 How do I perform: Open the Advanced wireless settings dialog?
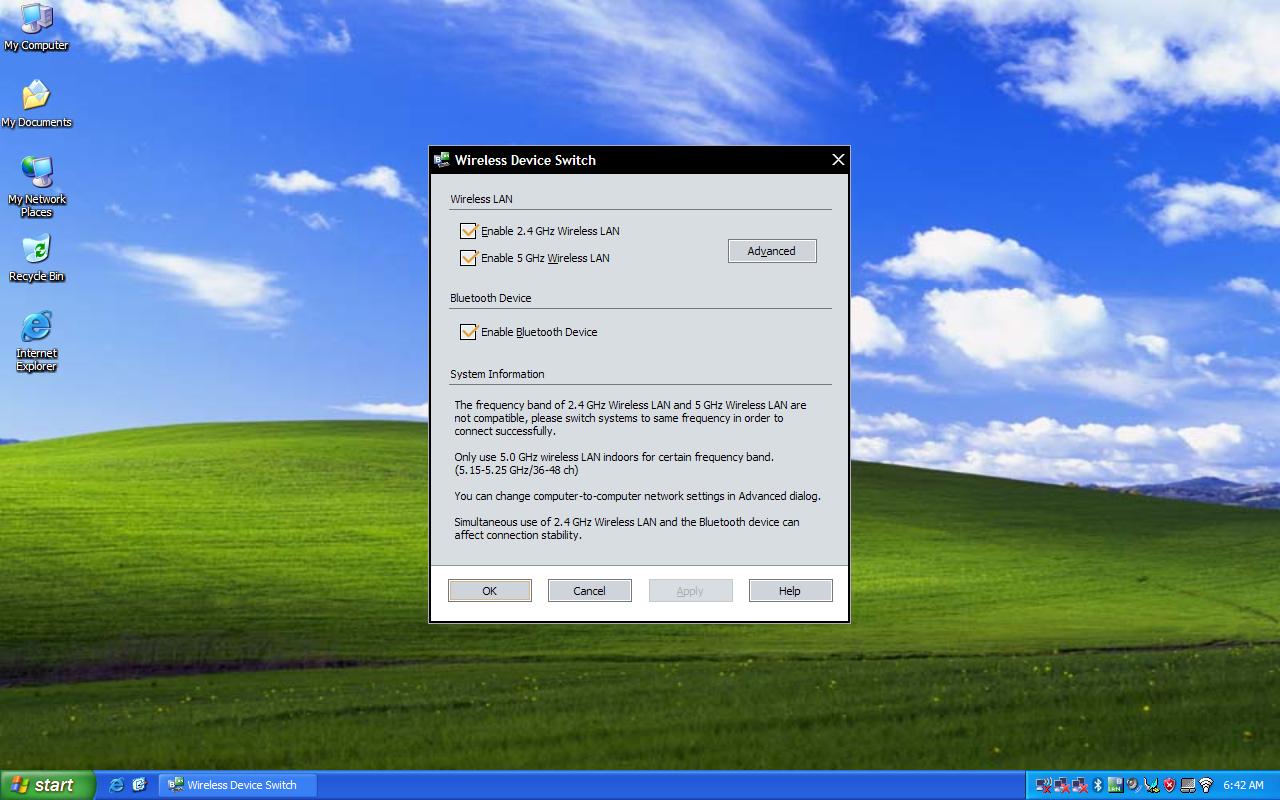click(x=772, y=251)
